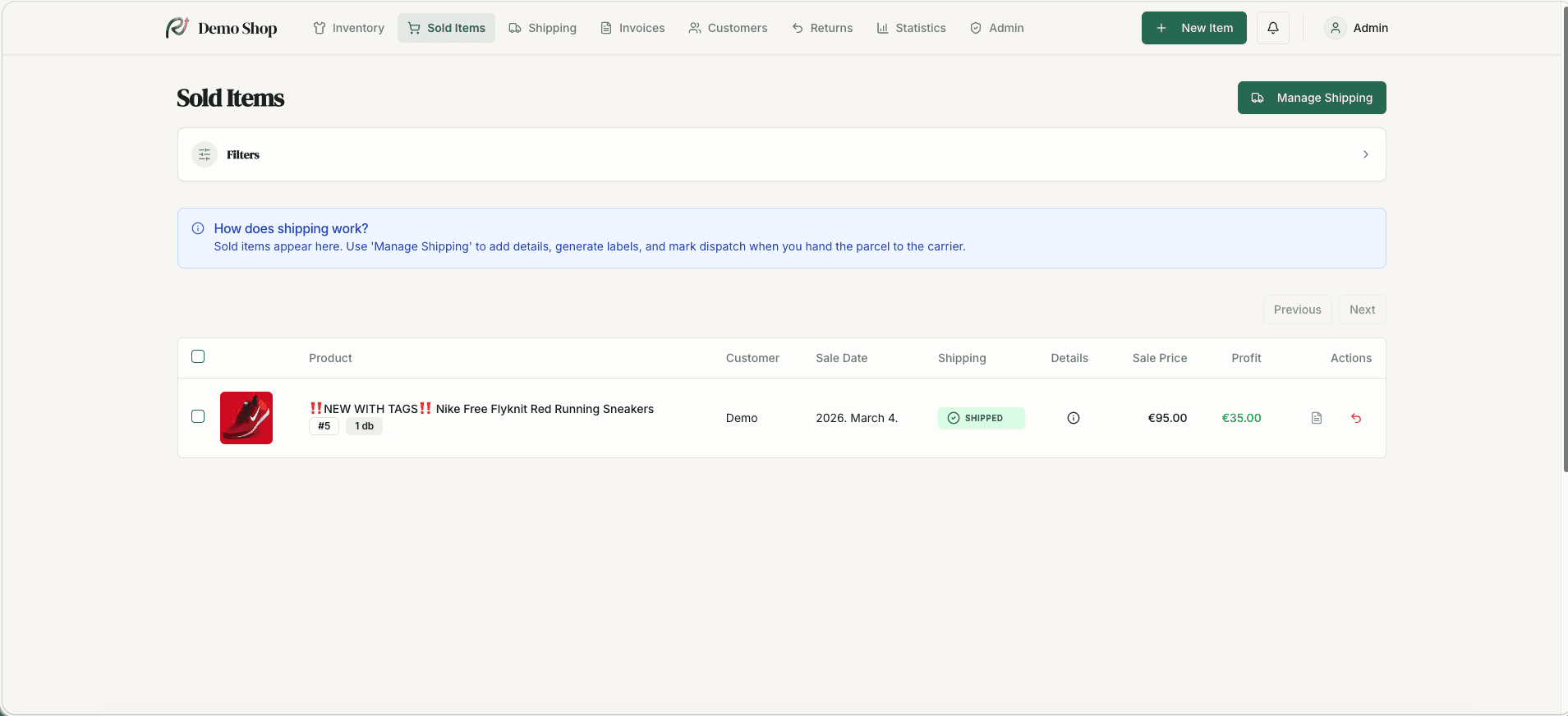Check the Nike Flyknit row checkbox
The image size is (1568, 716).
click(x=198, y=416)
